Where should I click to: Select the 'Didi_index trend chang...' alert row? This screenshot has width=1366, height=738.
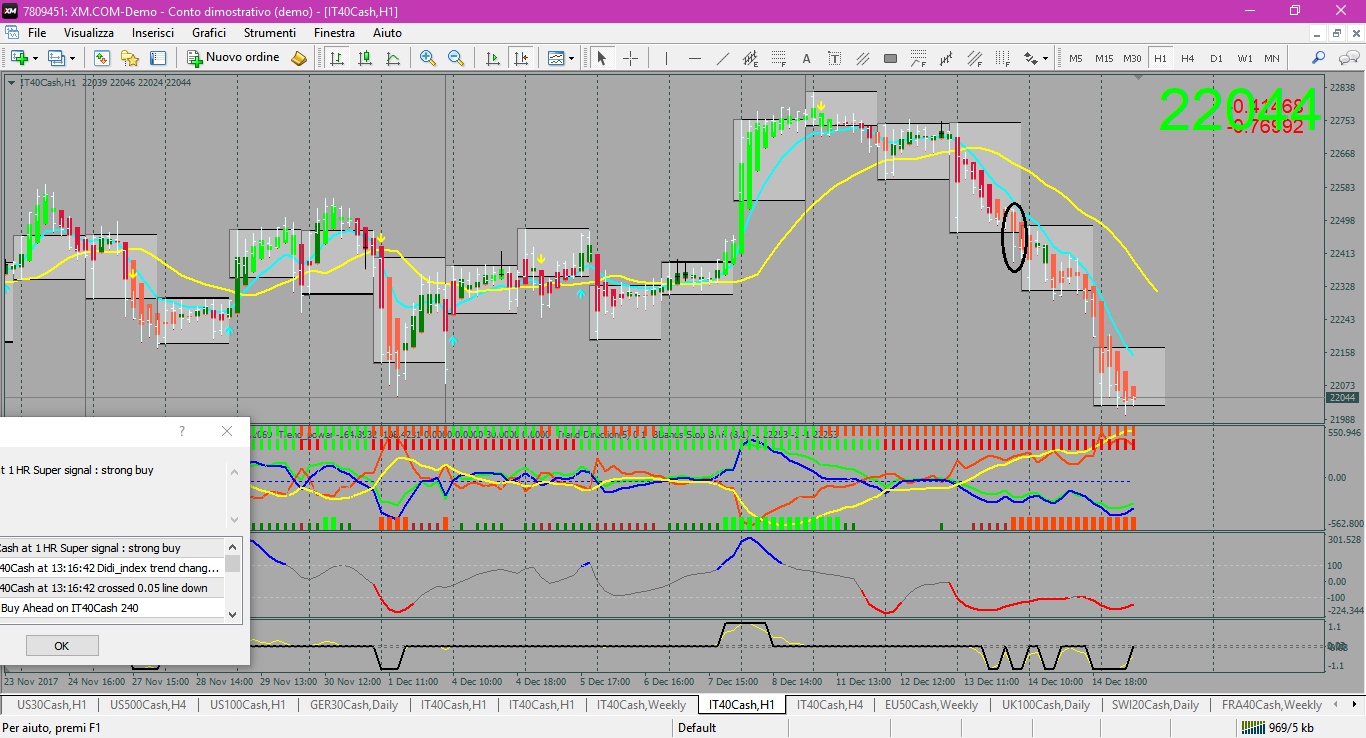pyautogui.click(x=113, y=568)
